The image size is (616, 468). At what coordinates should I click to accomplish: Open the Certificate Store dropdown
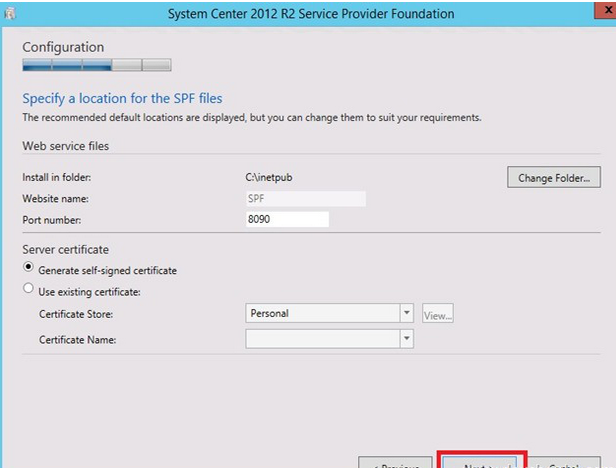[407, 313]
